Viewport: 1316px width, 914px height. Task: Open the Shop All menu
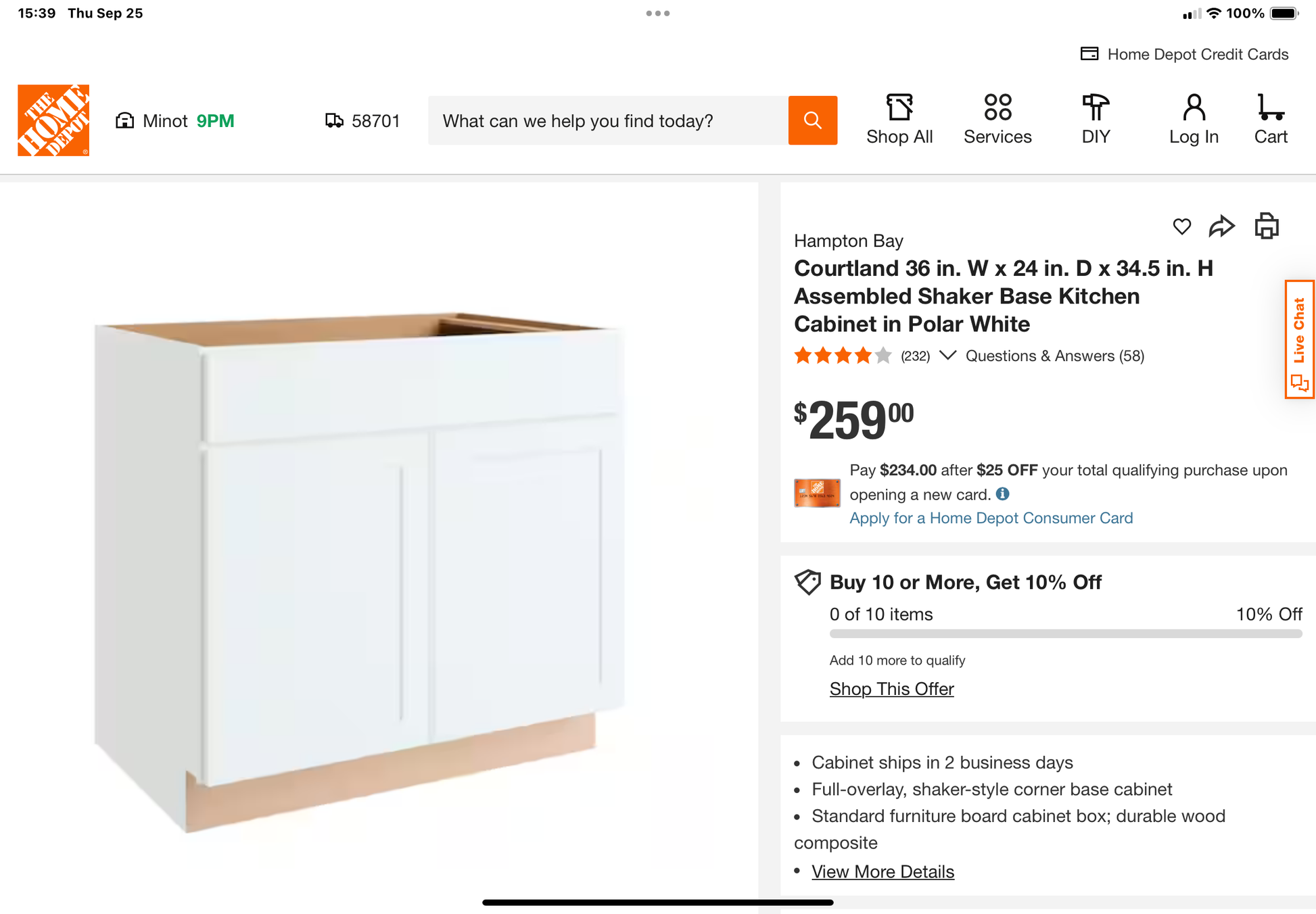[899, 120]
